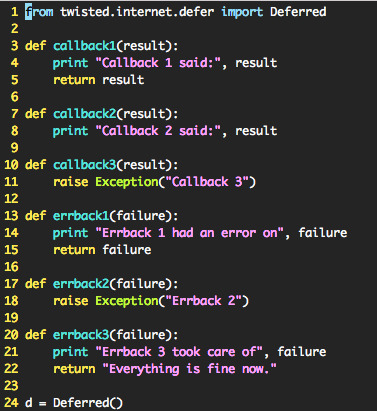Click line number 7 in the gutter

(14, 114)
